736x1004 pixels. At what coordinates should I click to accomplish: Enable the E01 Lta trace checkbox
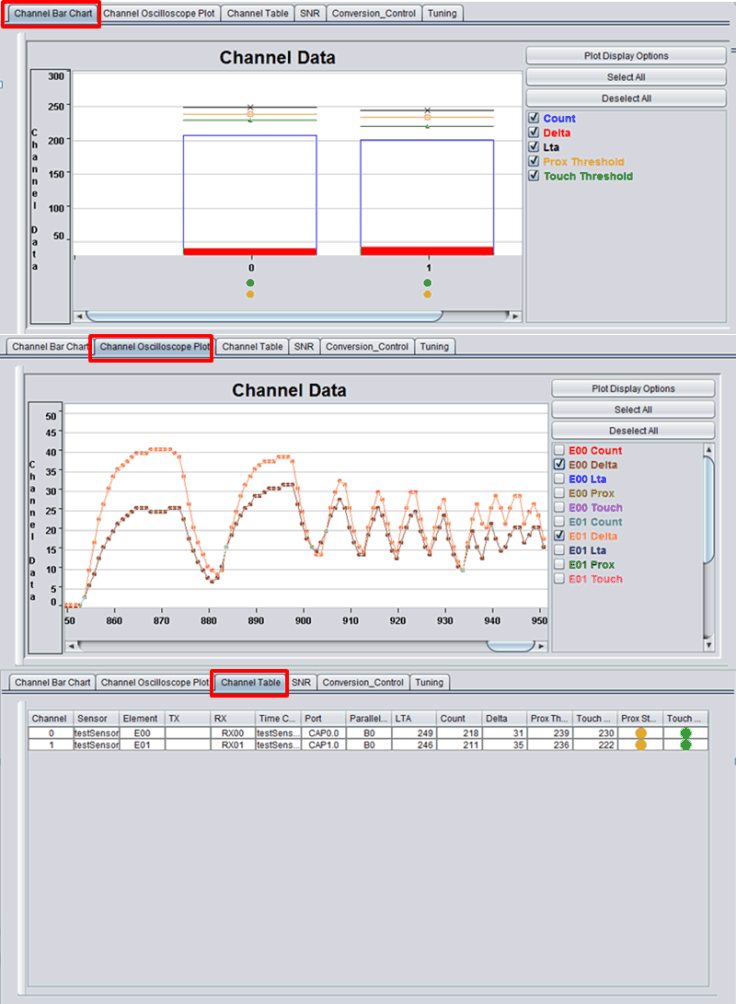click(x=559, y=550)
